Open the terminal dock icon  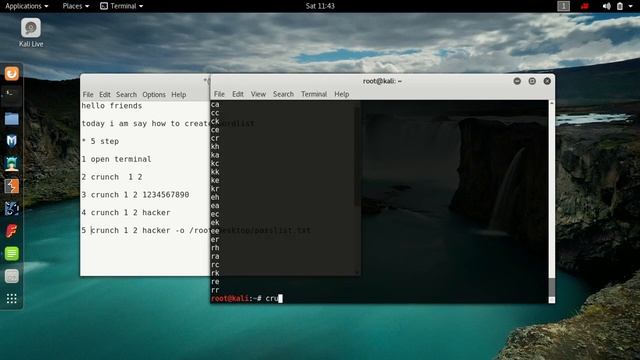[x=11, y=96]
